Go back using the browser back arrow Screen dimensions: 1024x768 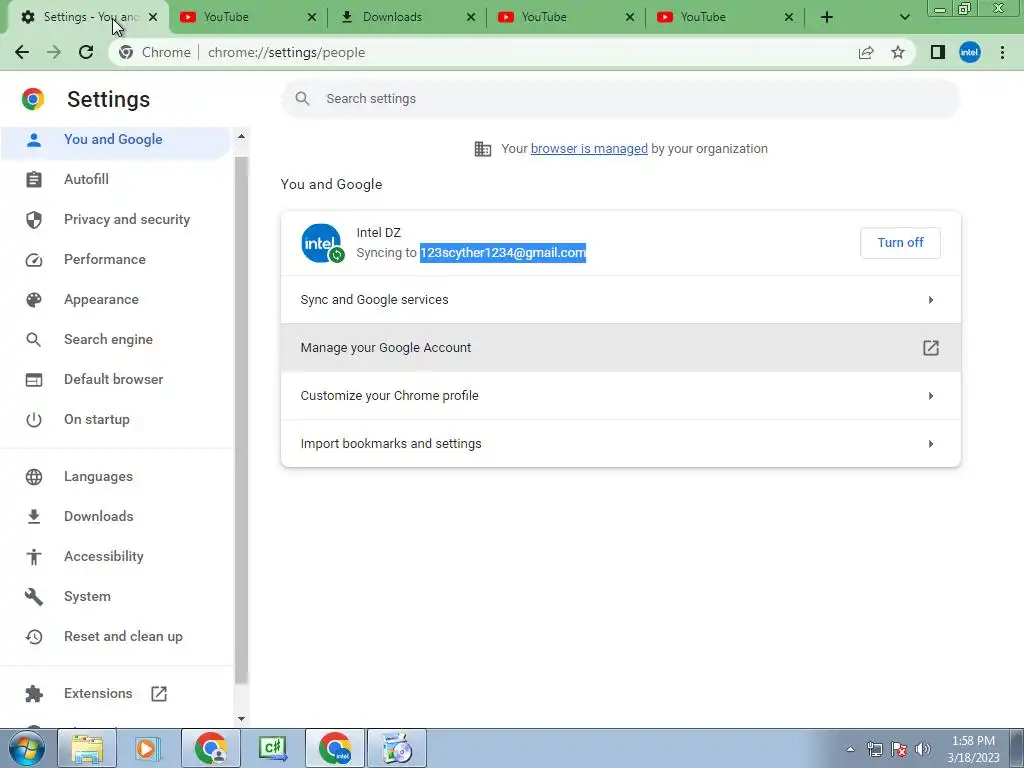pyautogui.click(x=22, y=52)
